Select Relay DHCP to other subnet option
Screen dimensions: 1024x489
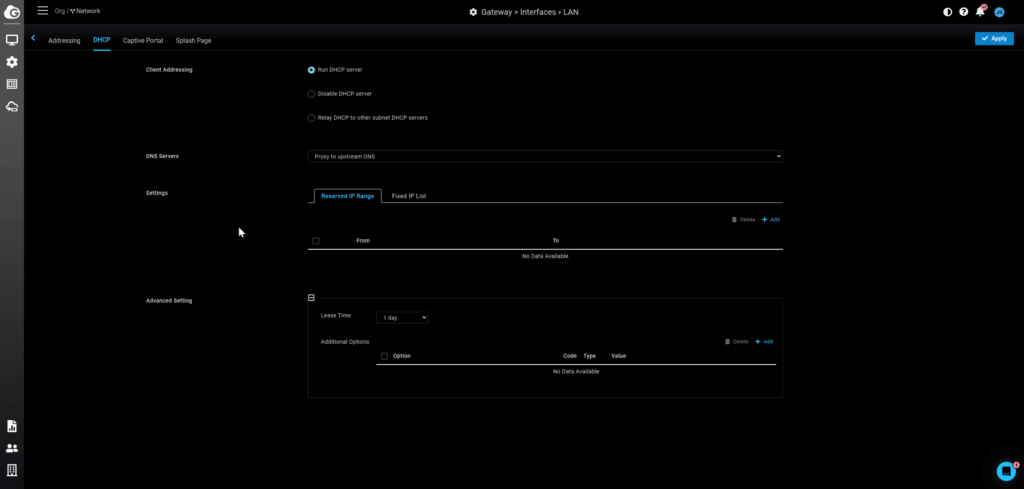coord(312,118)
